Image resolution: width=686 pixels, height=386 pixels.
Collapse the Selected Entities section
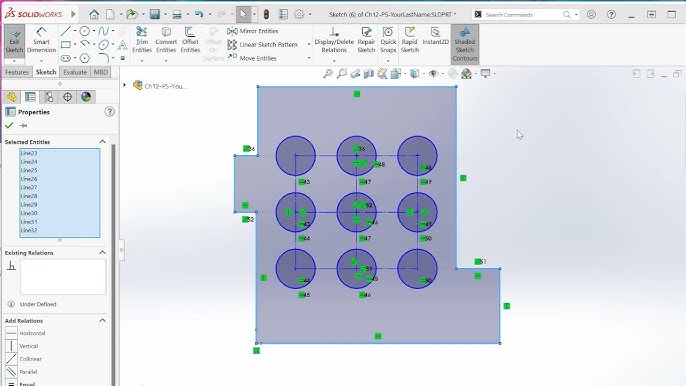coord(102,141)
